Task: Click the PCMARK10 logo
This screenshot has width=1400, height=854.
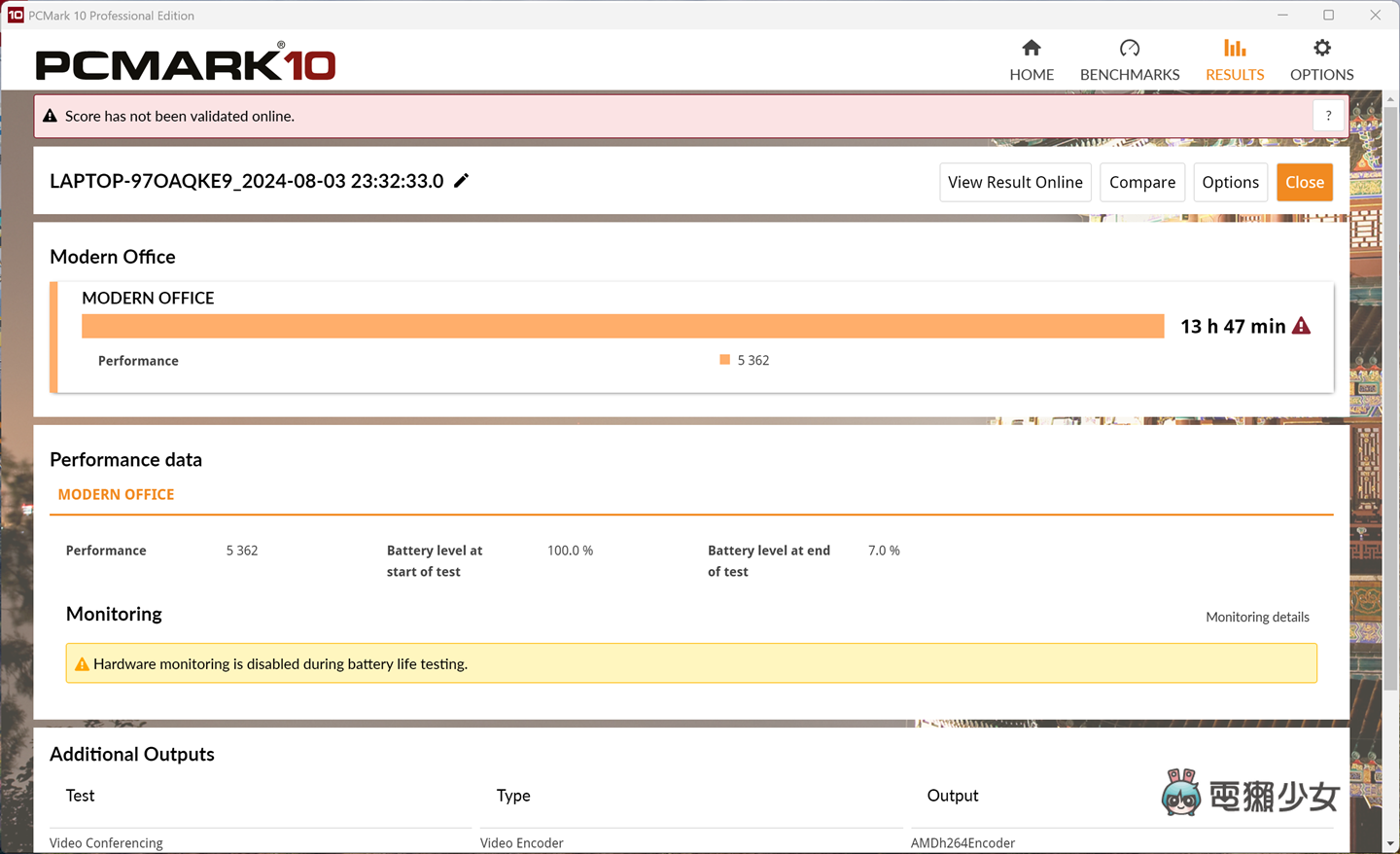Action: (186, 63)
